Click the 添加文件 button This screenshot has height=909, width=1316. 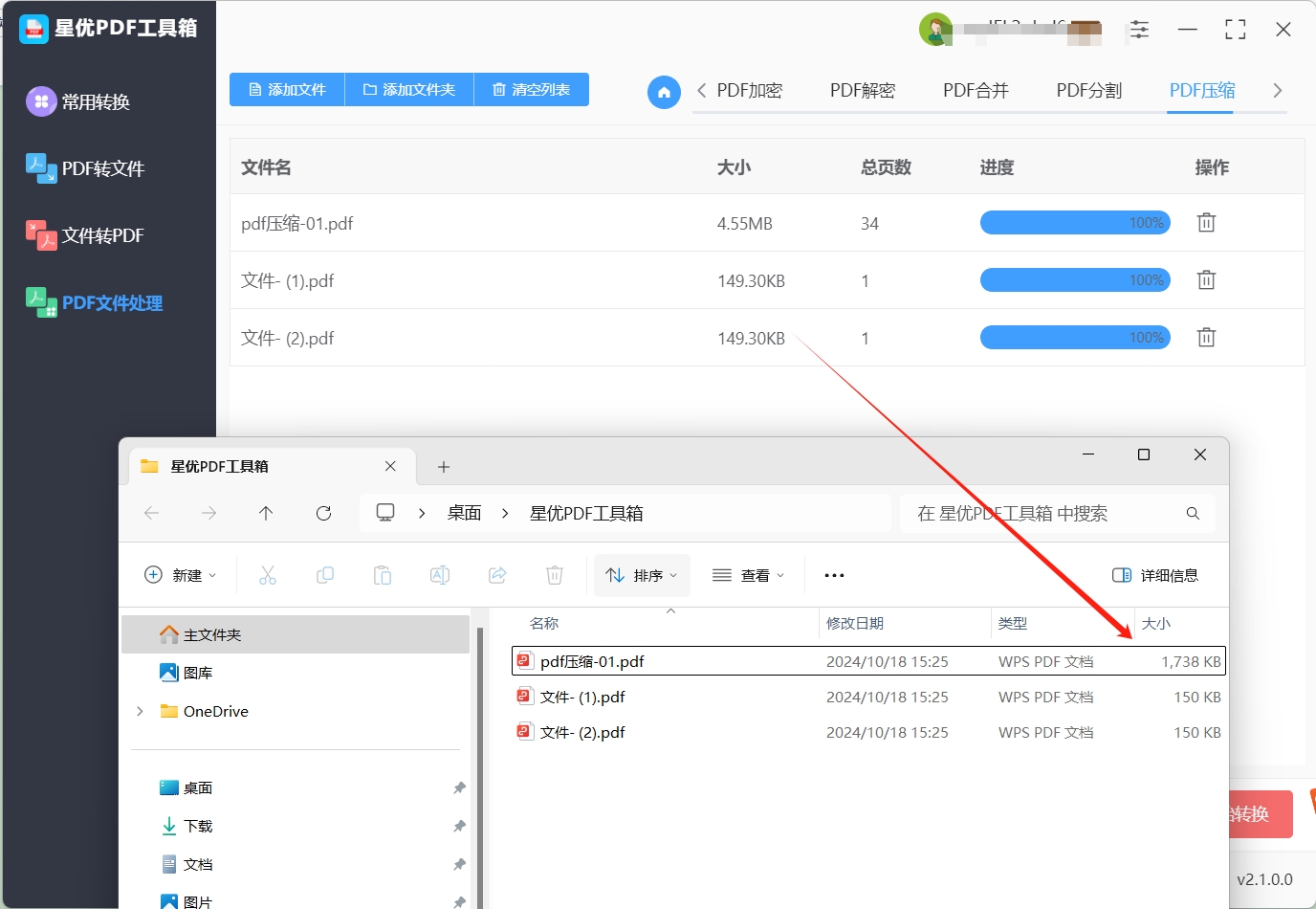pyautogui.click(x=287, y=90)
